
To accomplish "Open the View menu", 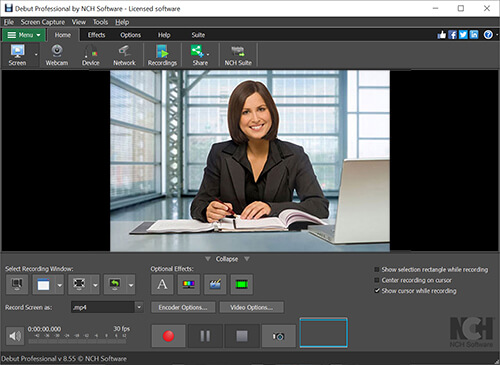I will point(79,22).
